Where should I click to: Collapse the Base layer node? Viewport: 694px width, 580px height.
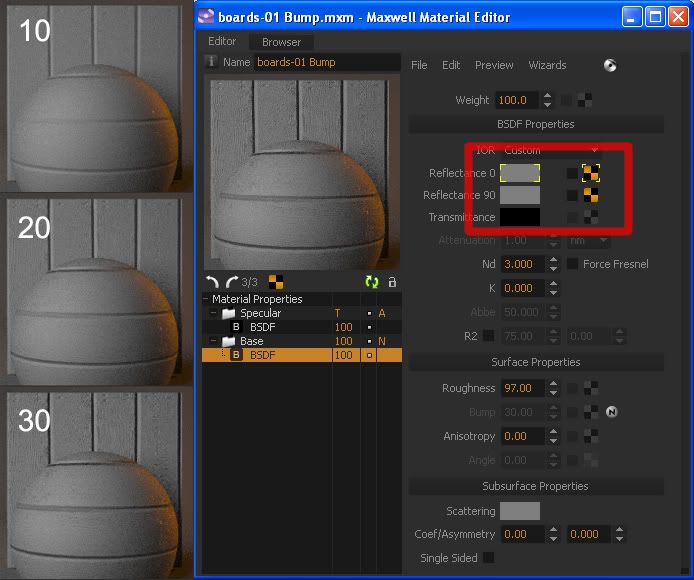(x=213, y=341)
